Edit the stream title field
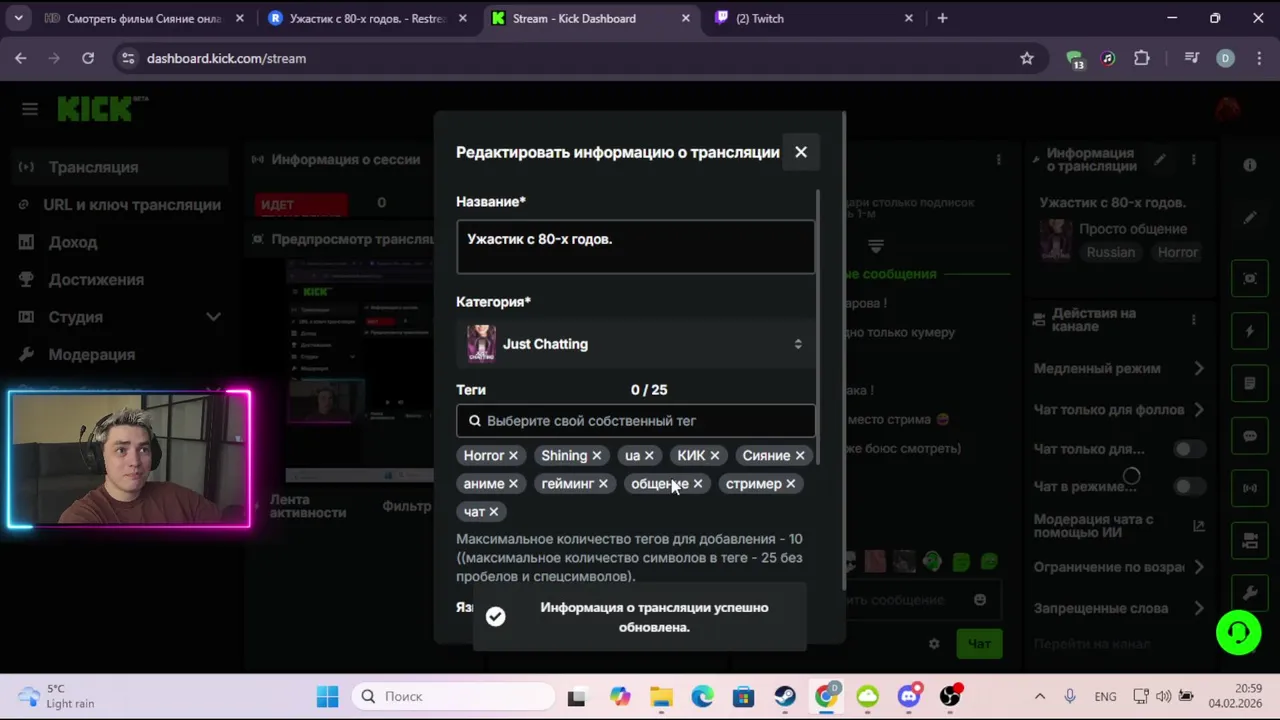The height and width of the screenshot is (720, 1280). point(635,246)
